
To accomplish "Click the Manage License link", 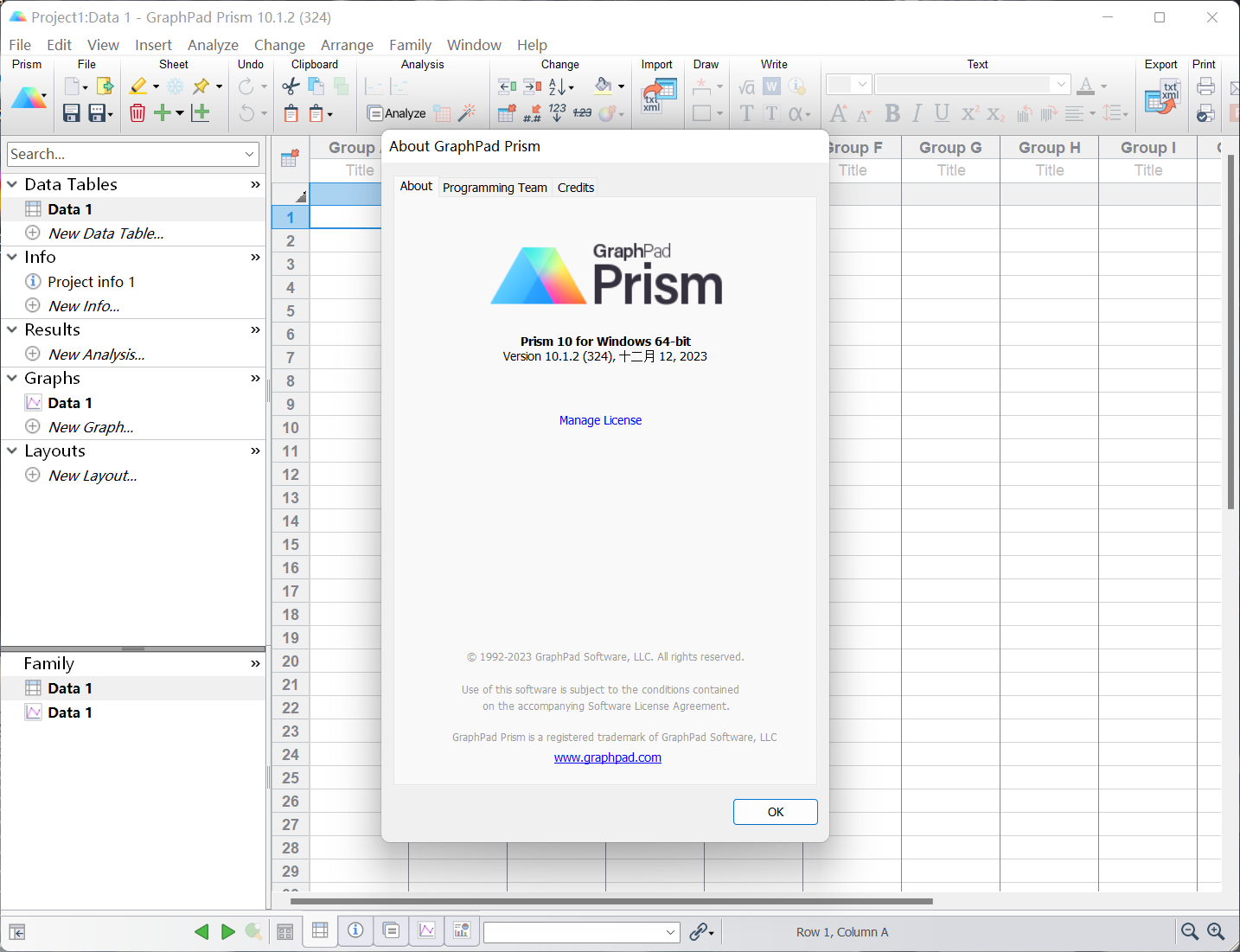I will pos(600,420).
